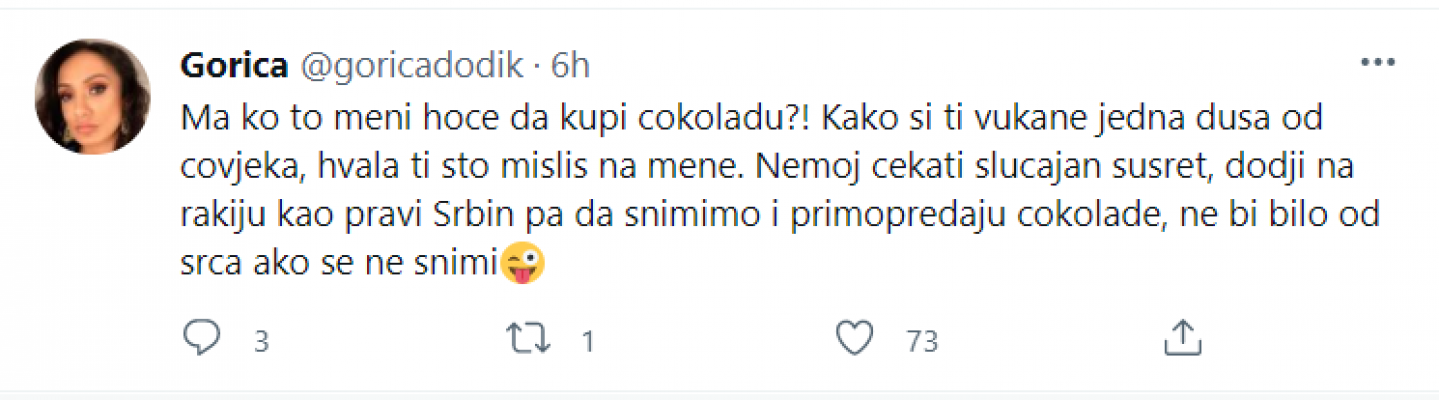Open the share tweet icon
Screen dimensions: 1439x400
tap(1182, 339)
